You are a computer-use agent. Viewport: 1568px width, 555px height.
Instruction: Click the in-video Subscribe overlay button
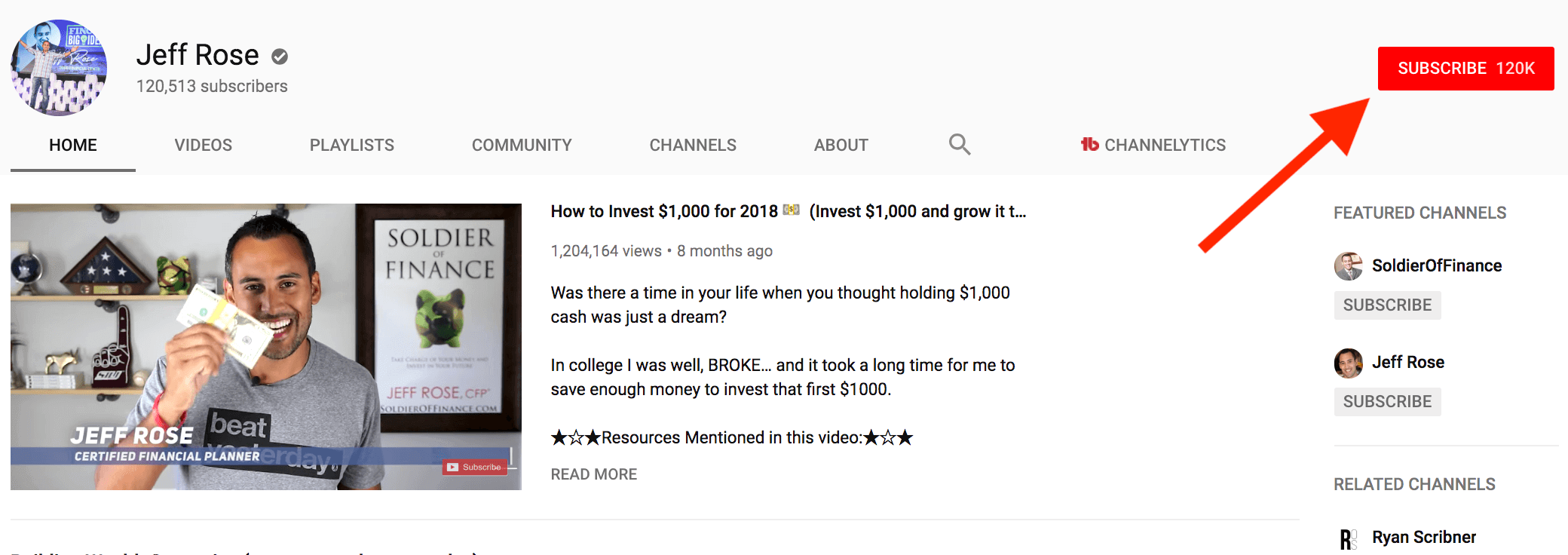tap(474, 467)
